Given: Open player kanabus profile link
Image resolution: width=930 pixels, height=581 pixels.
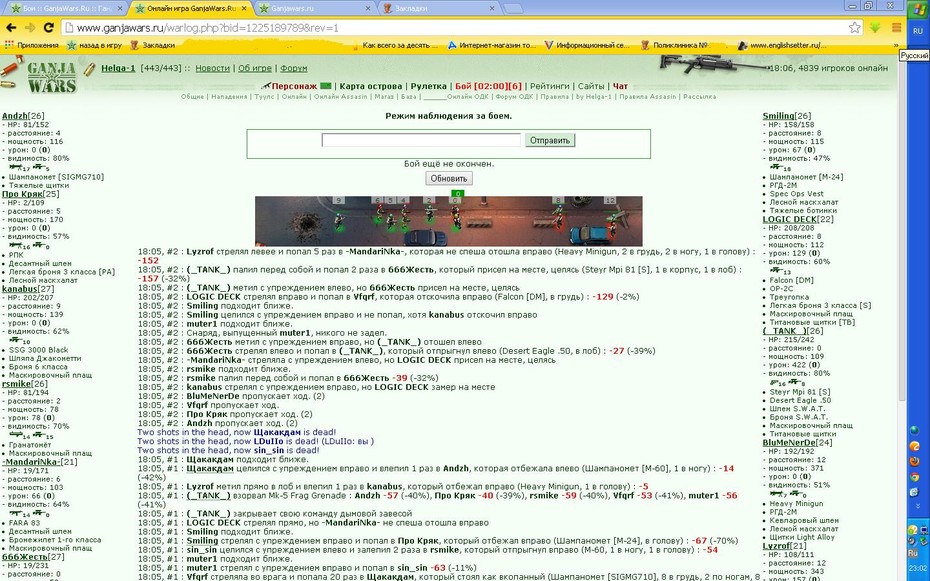Looking at the screenshot, I should coord(19,289).
